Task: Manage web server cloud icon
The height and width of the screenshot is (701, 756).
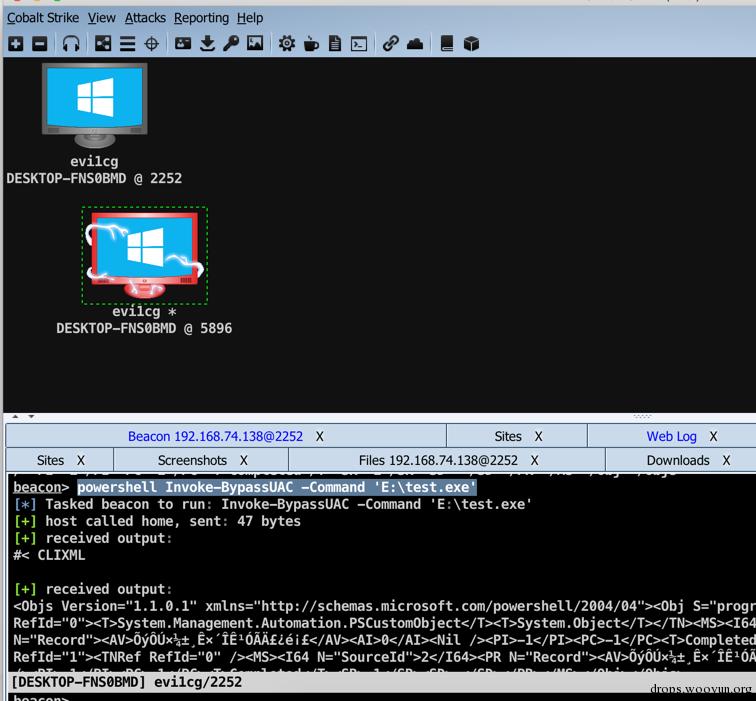Action: (x=415, y=44)
